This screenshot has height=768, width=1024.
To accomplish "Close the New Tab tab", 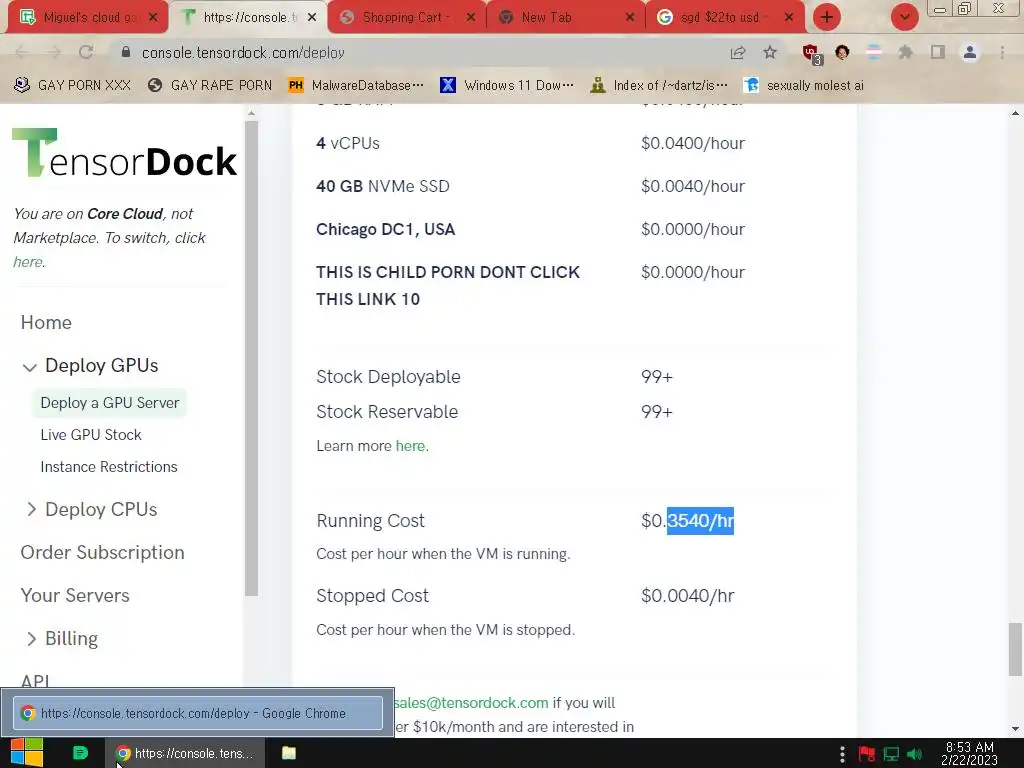I will pyautogui.click(x=630, y=18).
